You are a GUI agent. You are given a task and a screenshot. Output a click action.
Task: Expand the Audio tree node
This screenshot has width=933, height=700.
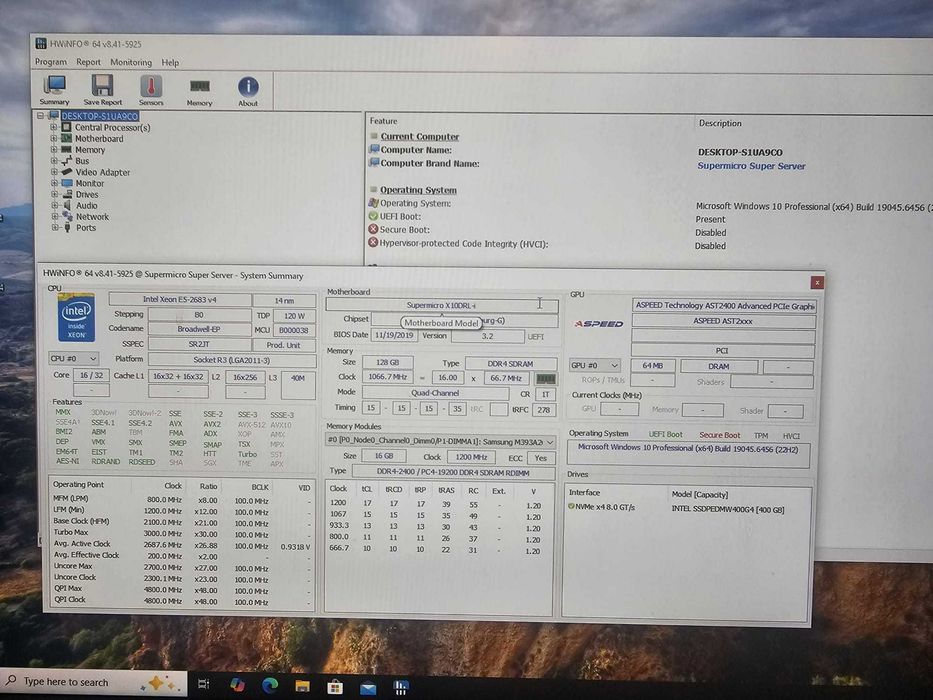coord(54,205)
